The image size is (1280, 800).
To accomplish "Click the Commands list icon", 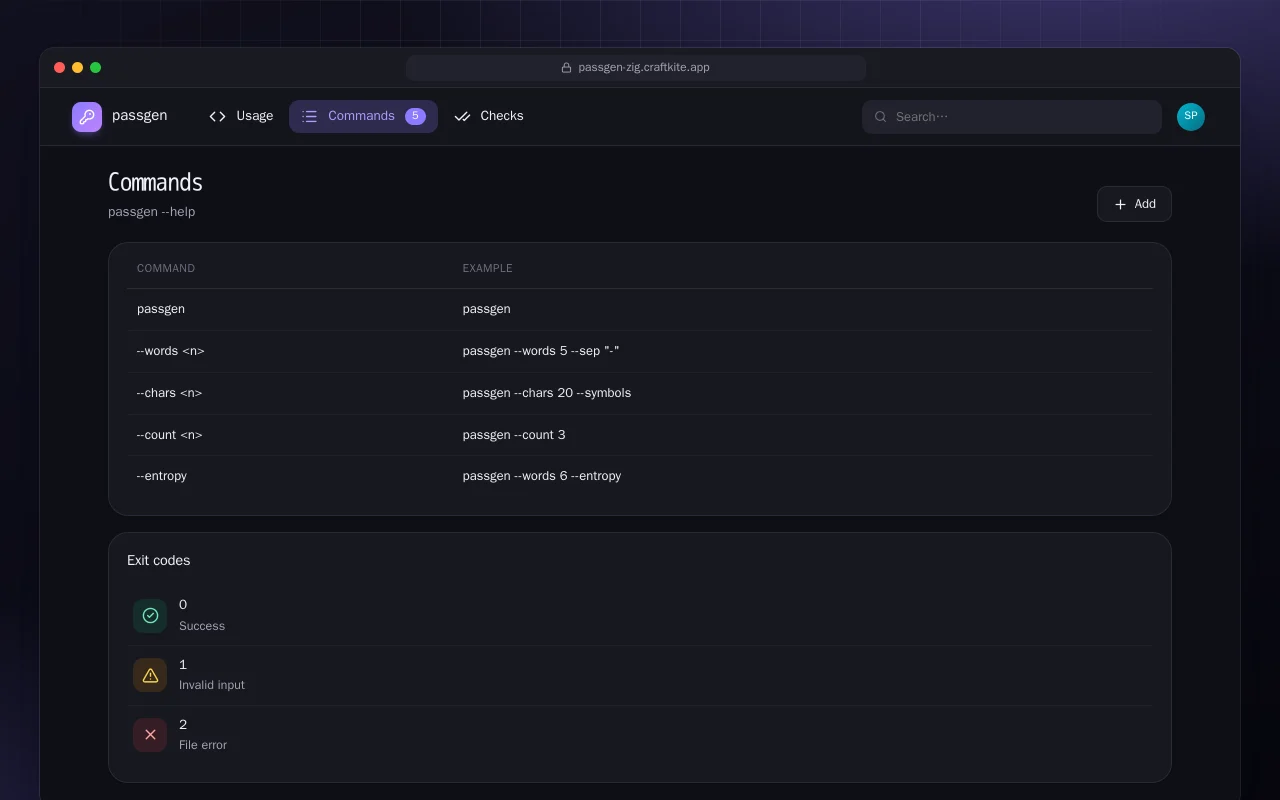I will [310, 116].
